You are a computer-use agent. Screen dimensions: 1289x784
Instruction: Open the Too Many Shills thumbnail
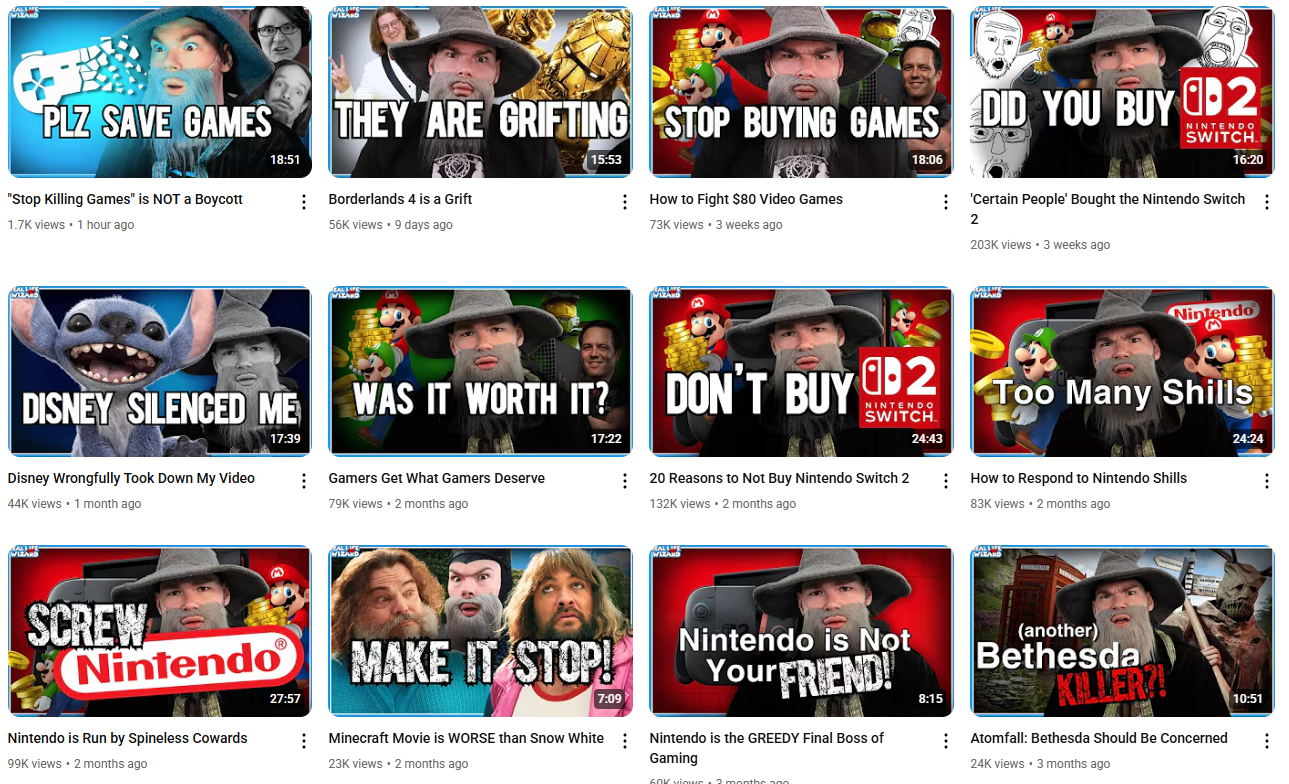point(1122,372)
